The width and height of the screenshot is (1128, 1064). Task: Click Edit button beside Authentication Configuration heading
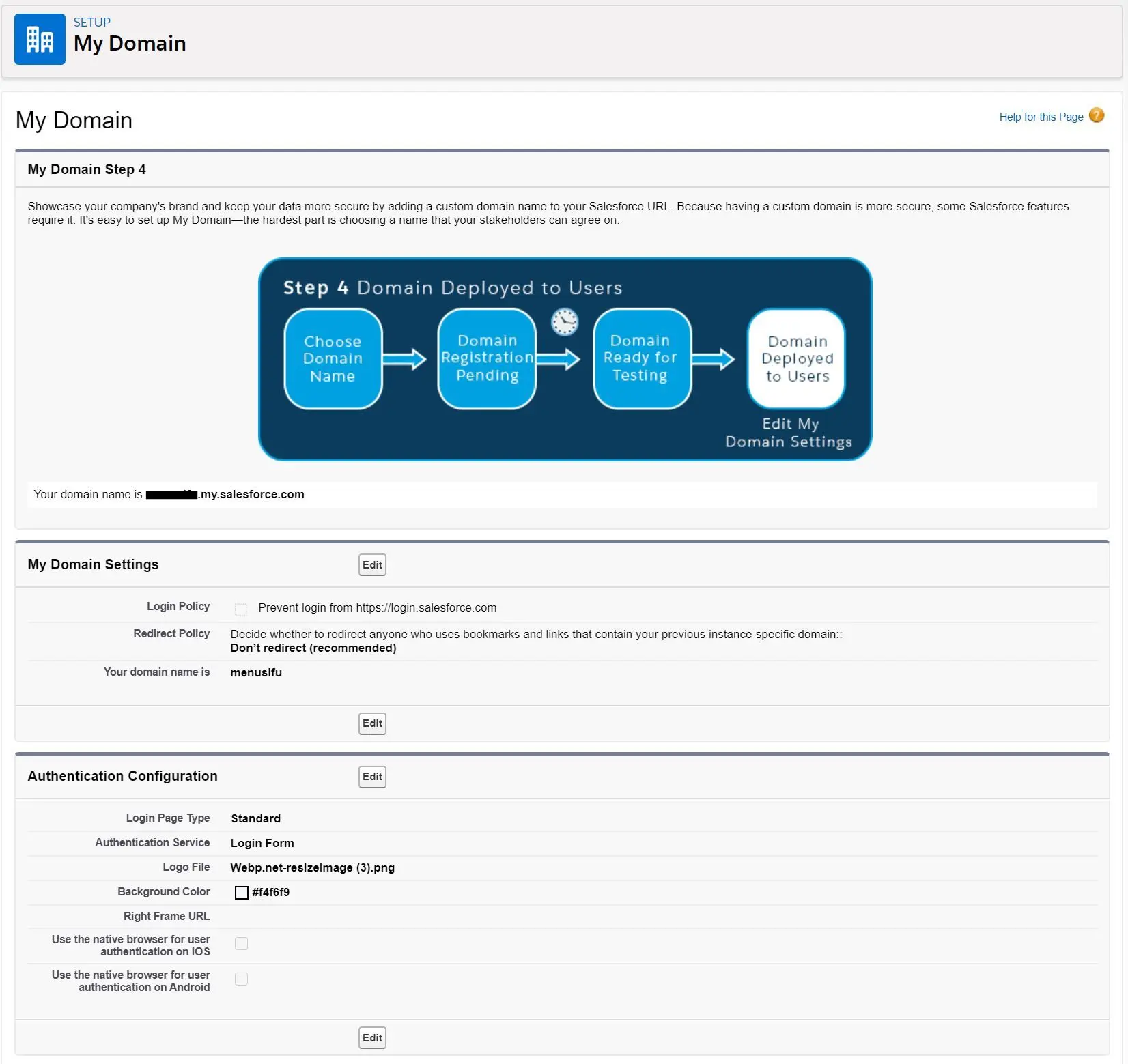(x=372, y=776)
